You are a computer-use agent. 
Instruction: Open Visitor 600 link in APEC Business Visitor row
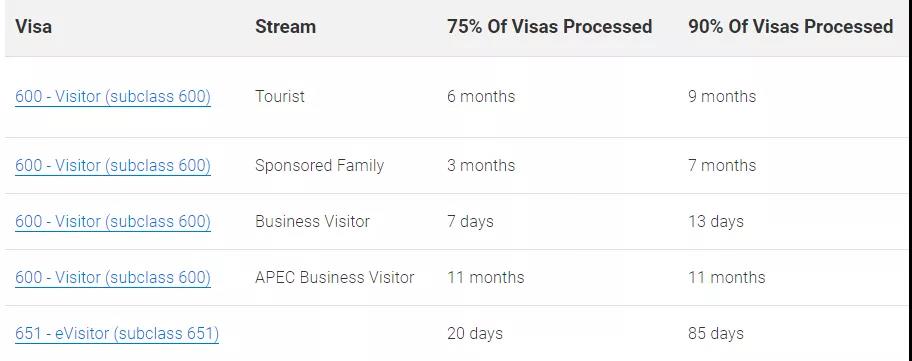[113, 277]
